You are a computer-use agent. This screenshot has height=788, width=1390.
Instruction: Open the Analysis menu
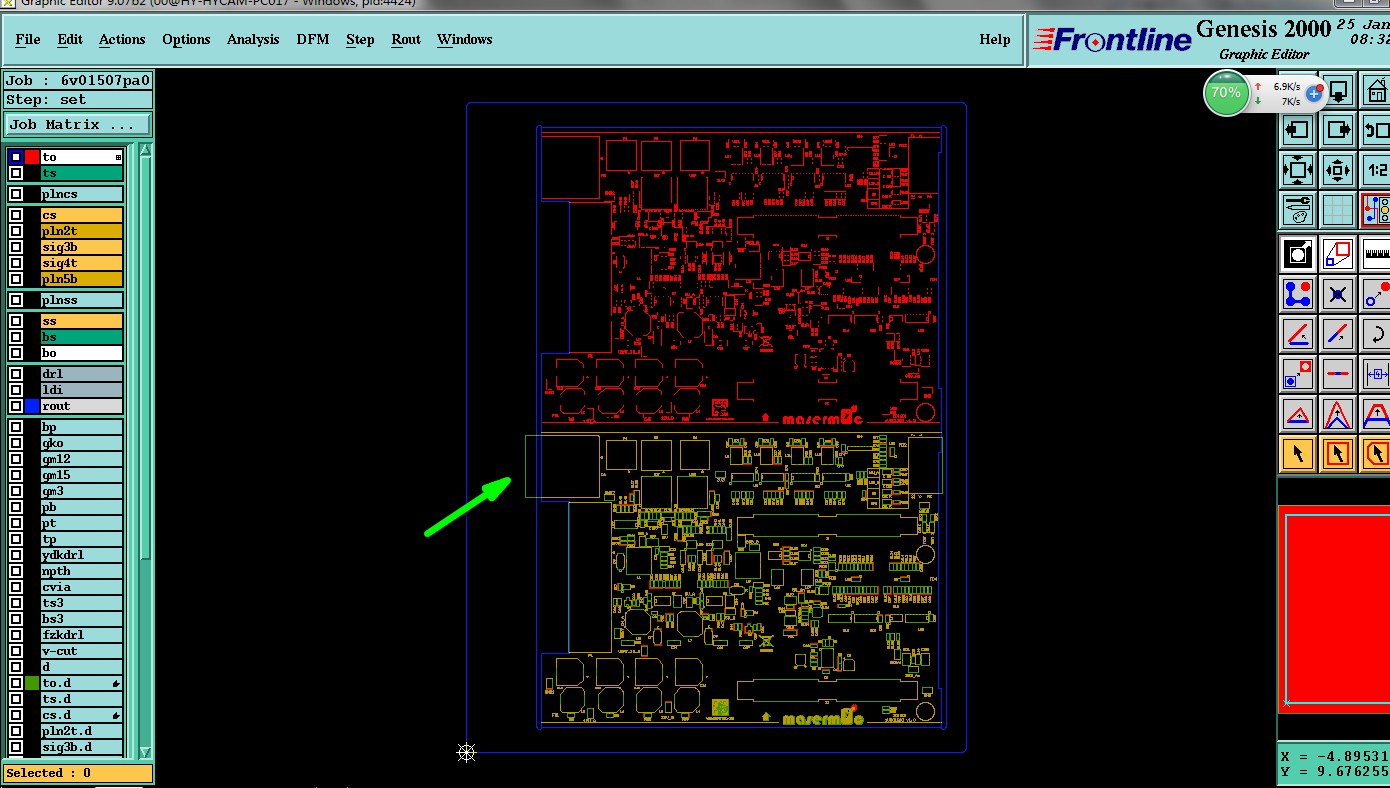pyautogui.click(x=253, y=39)
